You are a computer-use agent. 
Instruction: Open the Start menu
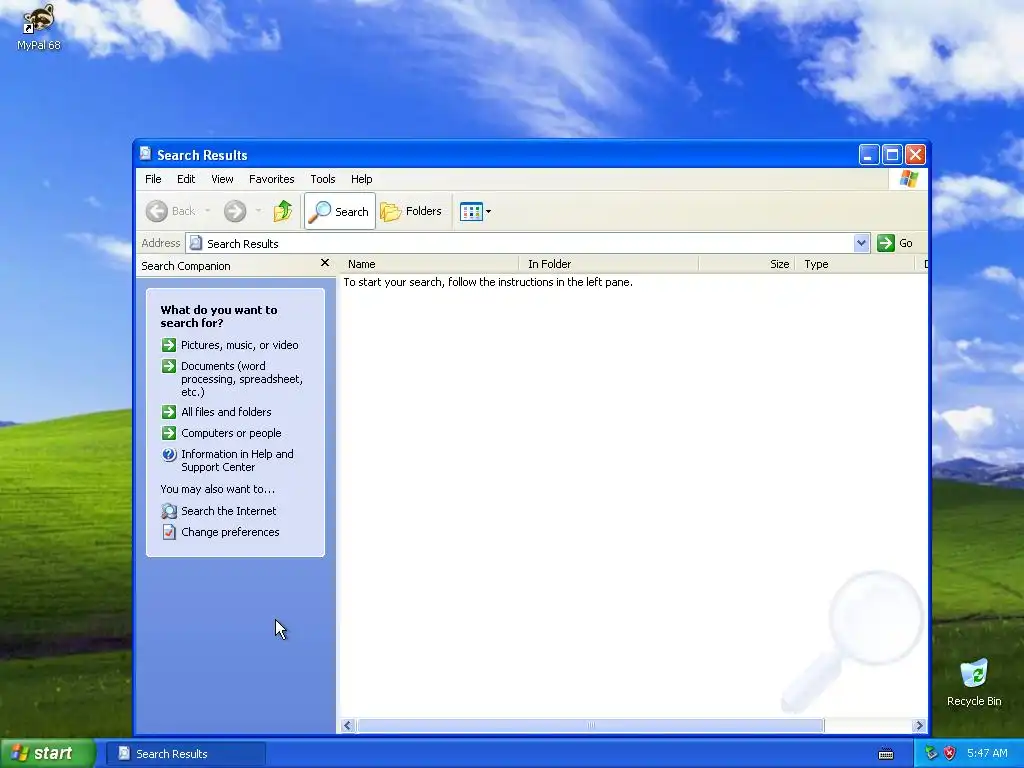47,753
